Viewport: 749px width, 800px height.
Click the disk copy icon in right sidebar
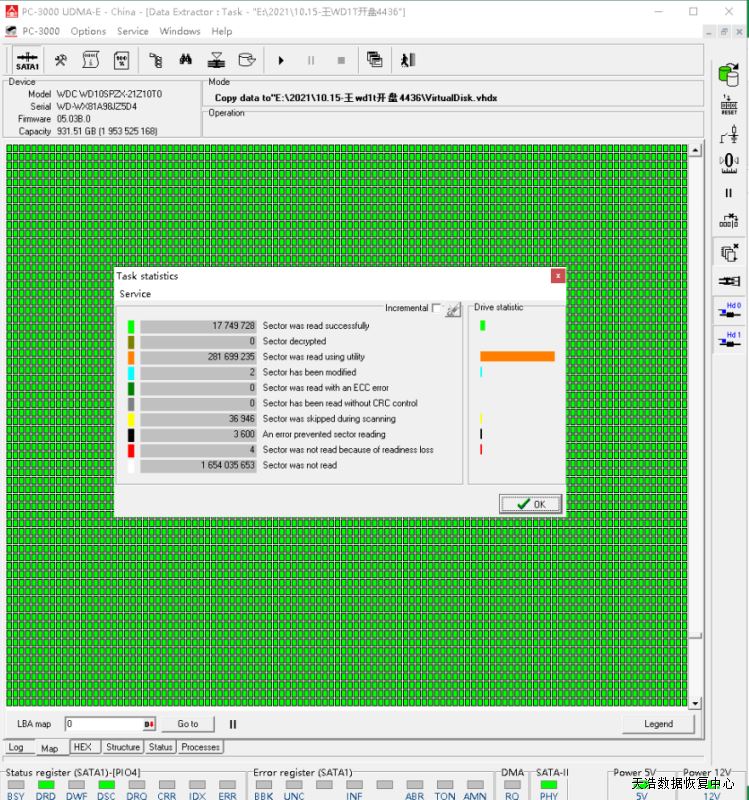click(729, 75)
